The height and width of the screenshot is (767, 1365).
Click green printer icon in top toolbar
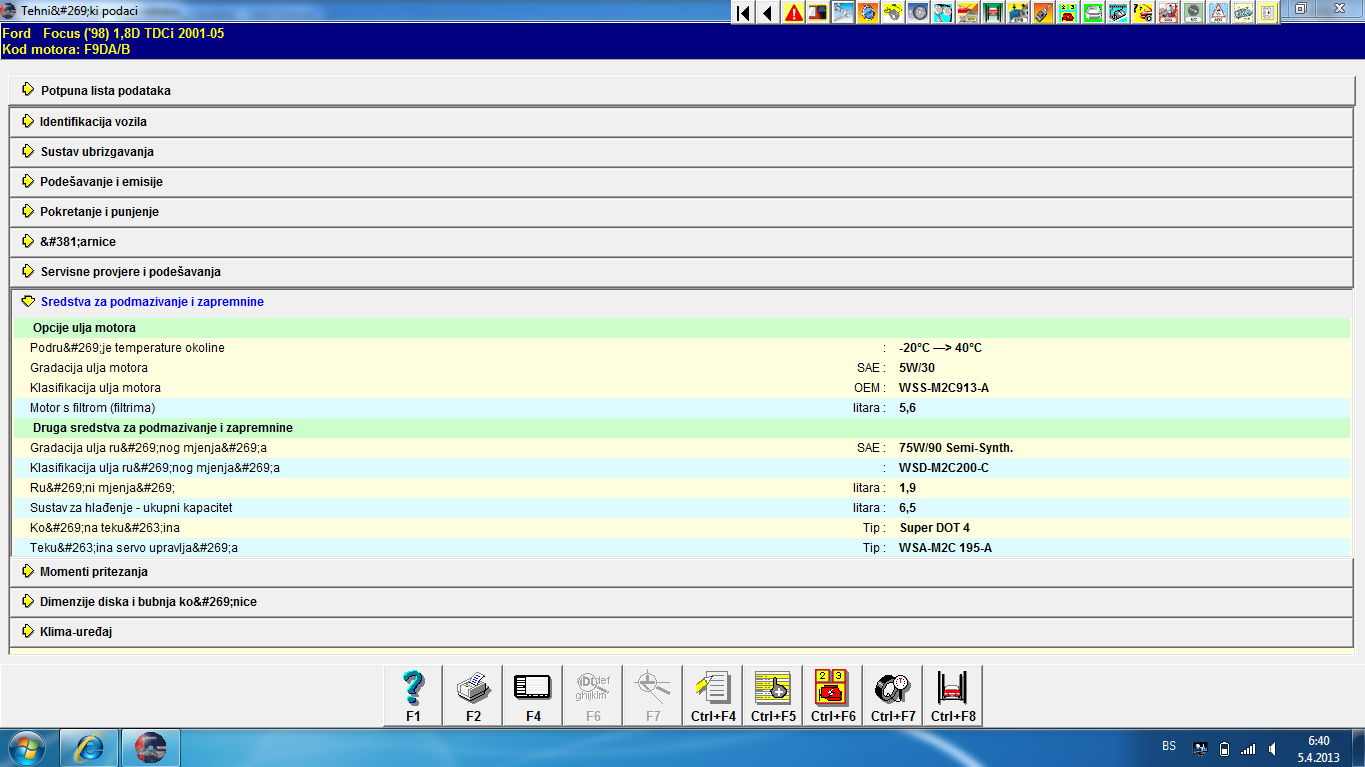1093,13
